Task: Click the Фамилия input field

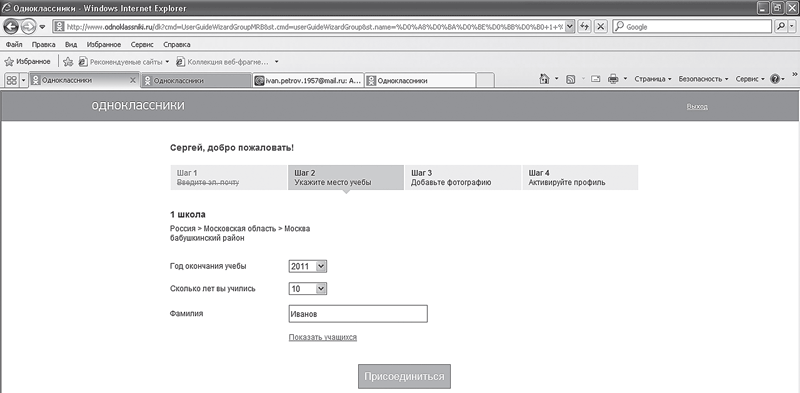Action: click(358, 314)
